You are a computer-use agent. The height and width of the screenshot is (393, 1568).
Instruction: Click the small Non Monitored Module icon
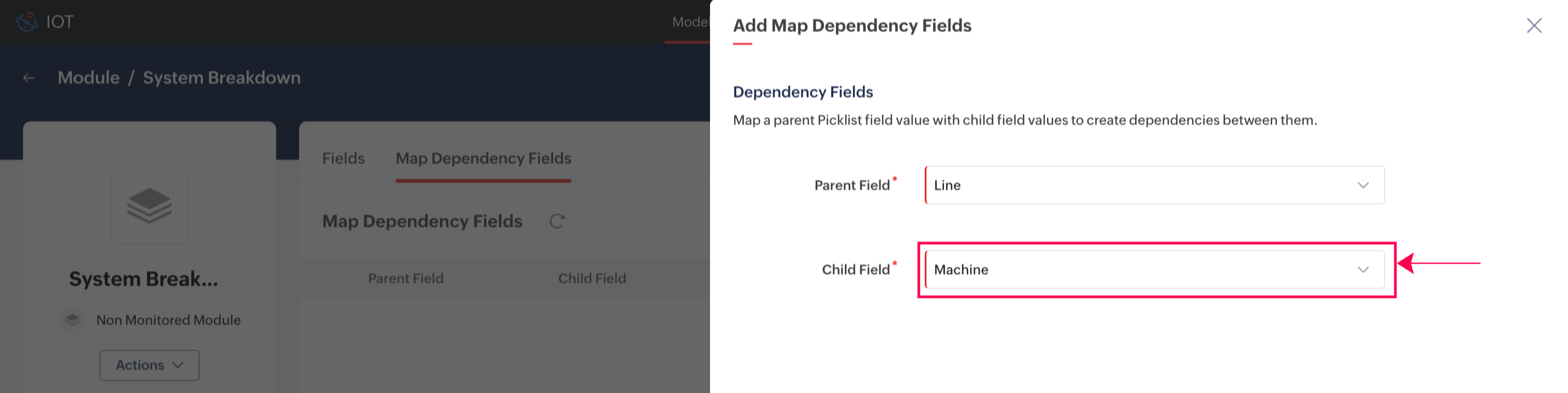point(72,320)
